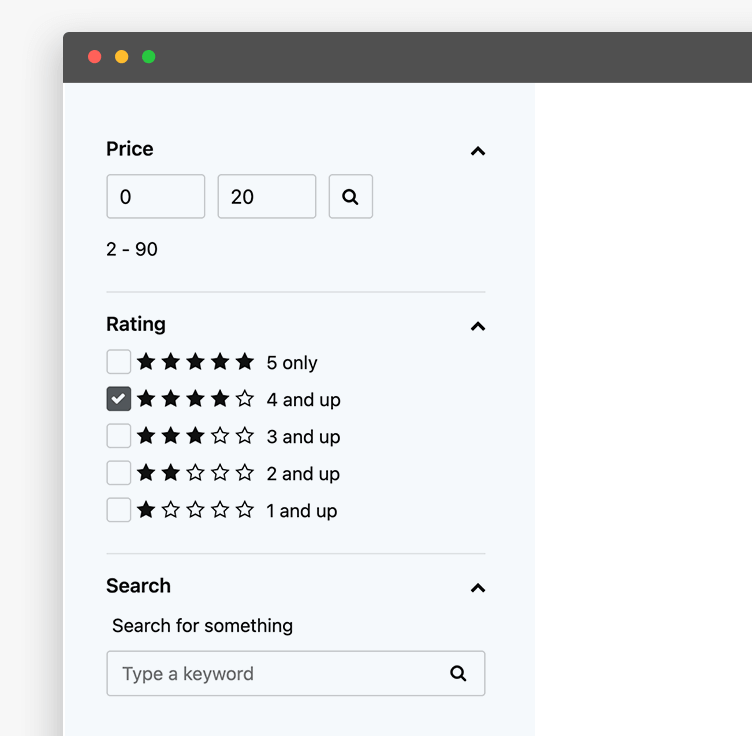Click the price search magnifier button
The image size is (752, 736).
click(350, 197)
